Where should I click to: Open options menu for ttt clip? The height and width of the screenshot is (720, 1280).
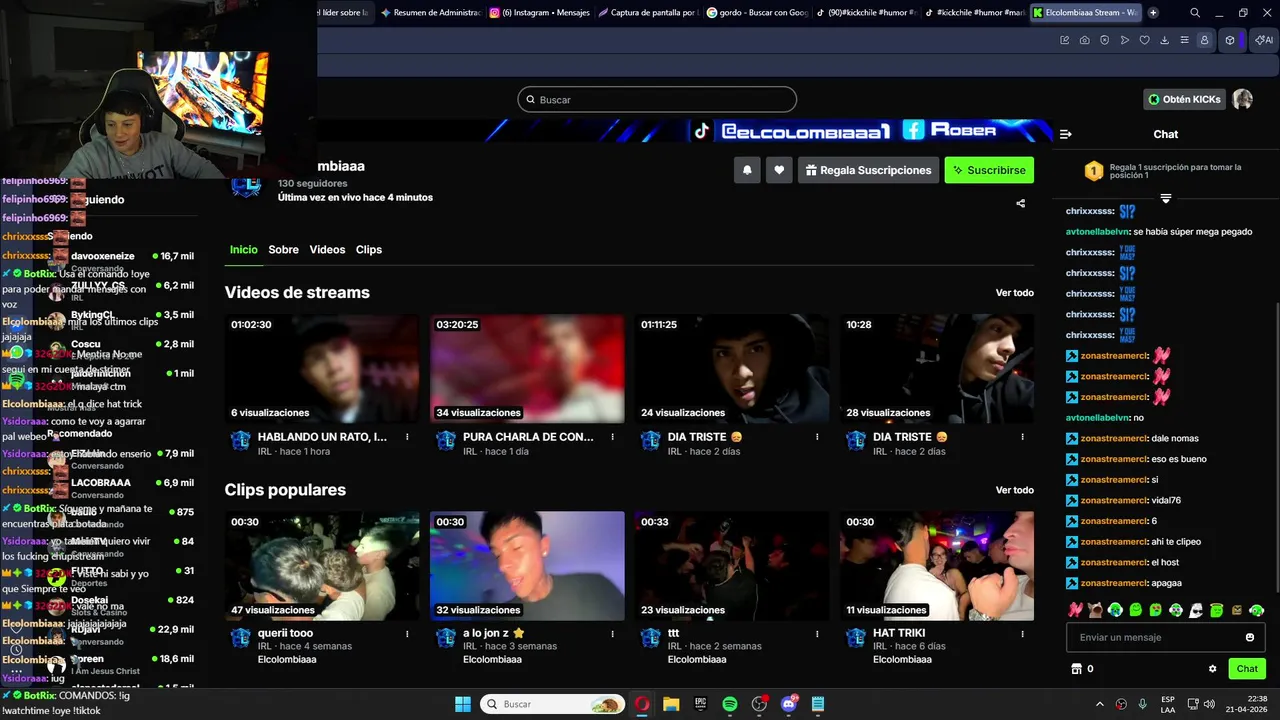pos(817,634)
